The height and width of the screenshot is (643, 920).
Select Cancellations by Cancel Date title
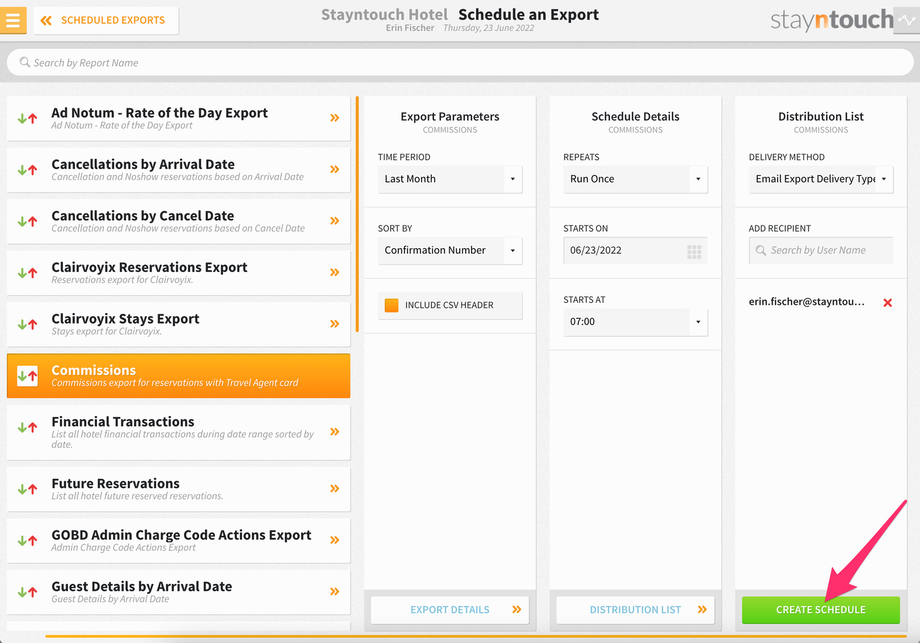(x=143, y=216)
